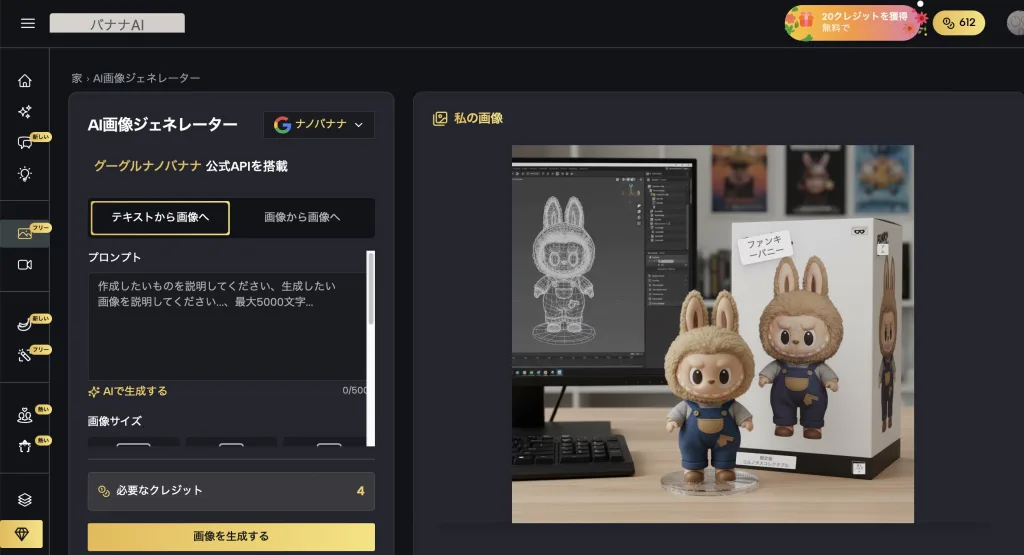Go to Home in sidebar
The image size is (1024, 555).
click(x=25, y=81)
